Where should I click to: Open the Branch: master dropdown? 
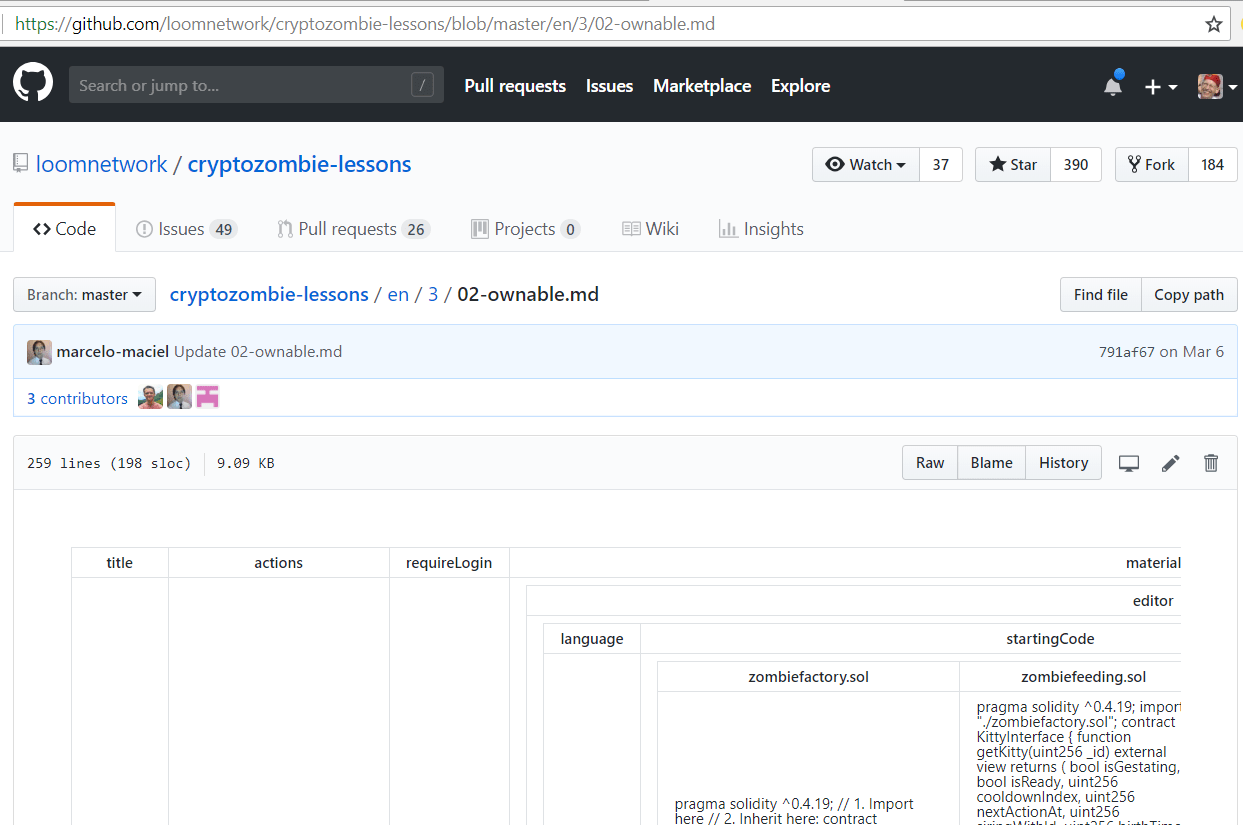pos(84,294)
